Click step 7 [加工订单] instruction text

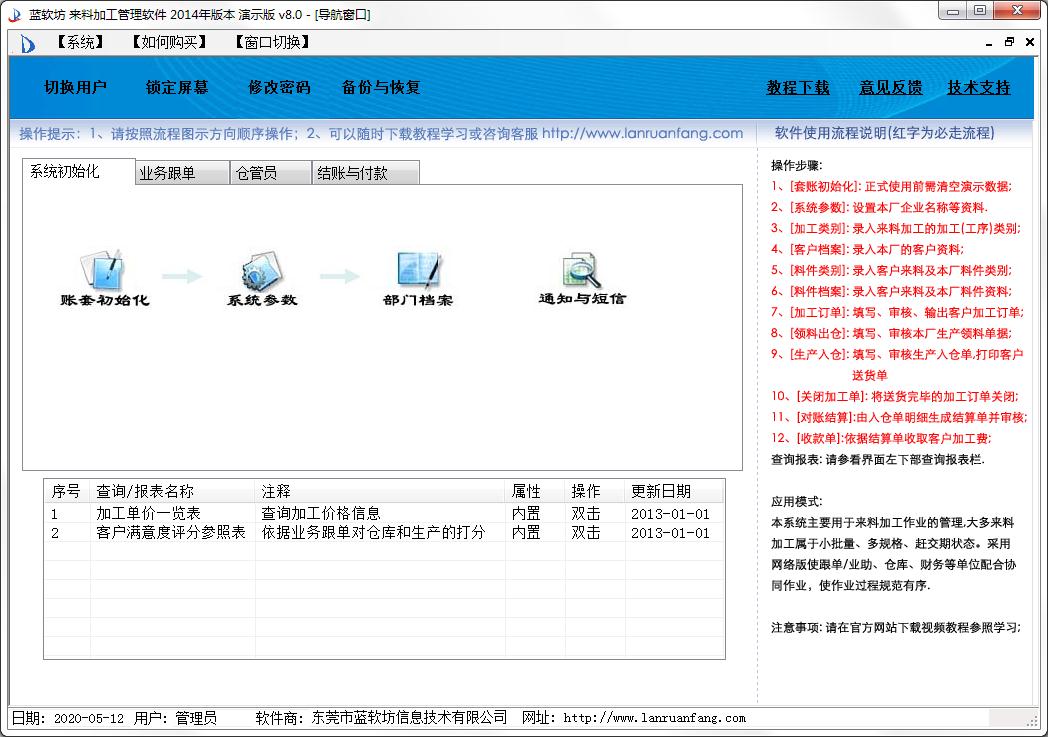pyautogui.click(x=897, y=312)
